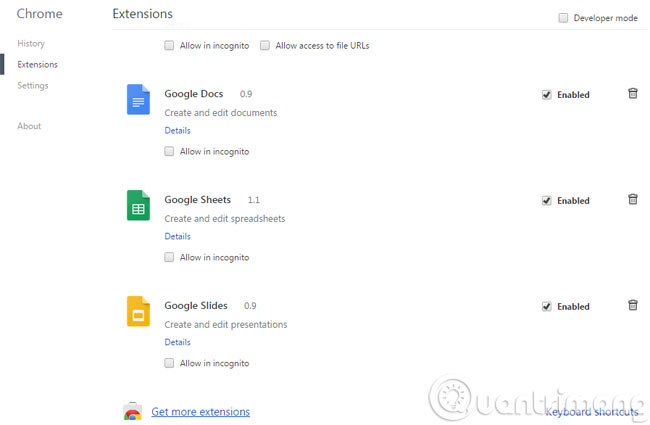
Task: Click the Google Docs extension name
Action: coord(194,94)
